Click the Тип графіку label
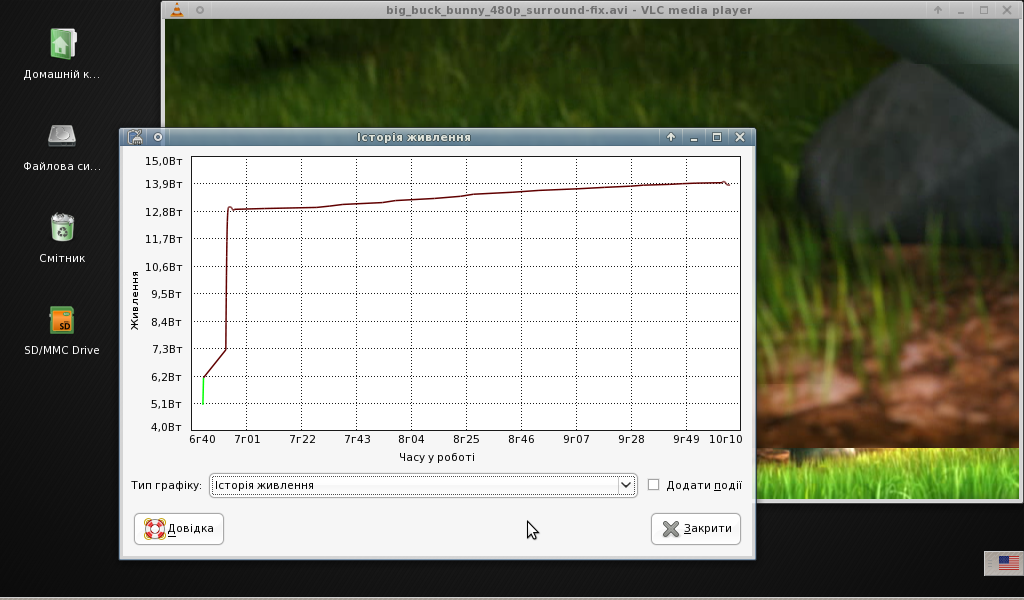 (167, 485)
